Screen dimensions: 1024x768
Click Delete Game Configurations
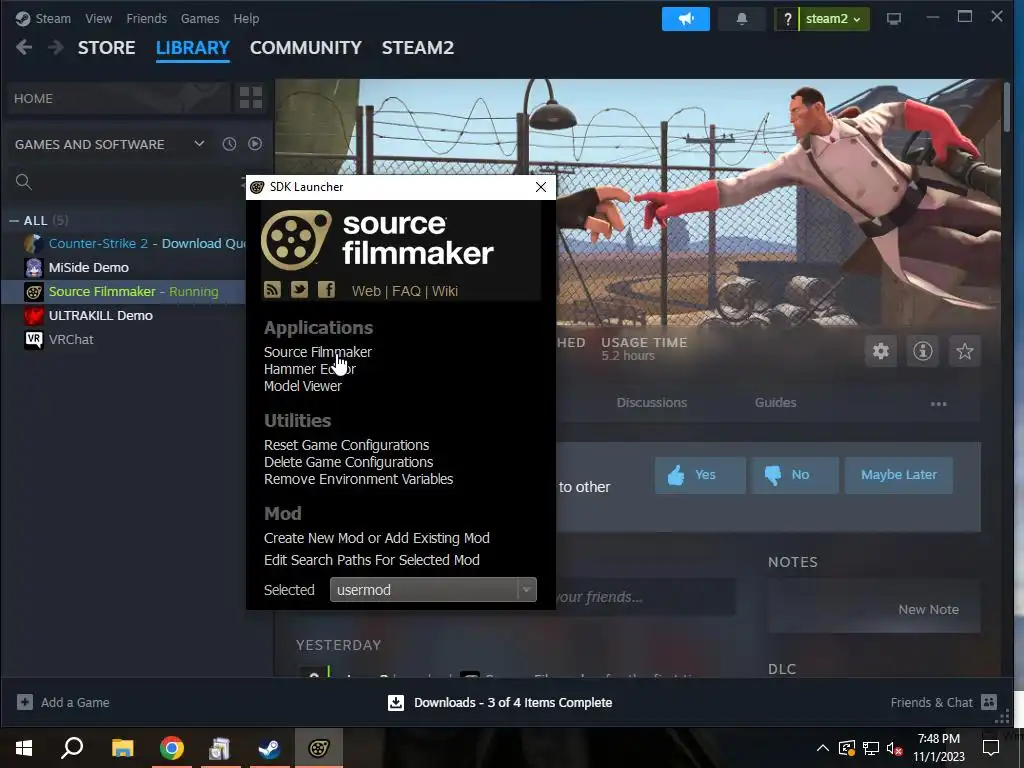pyautogui.click(x=348, y=462)
